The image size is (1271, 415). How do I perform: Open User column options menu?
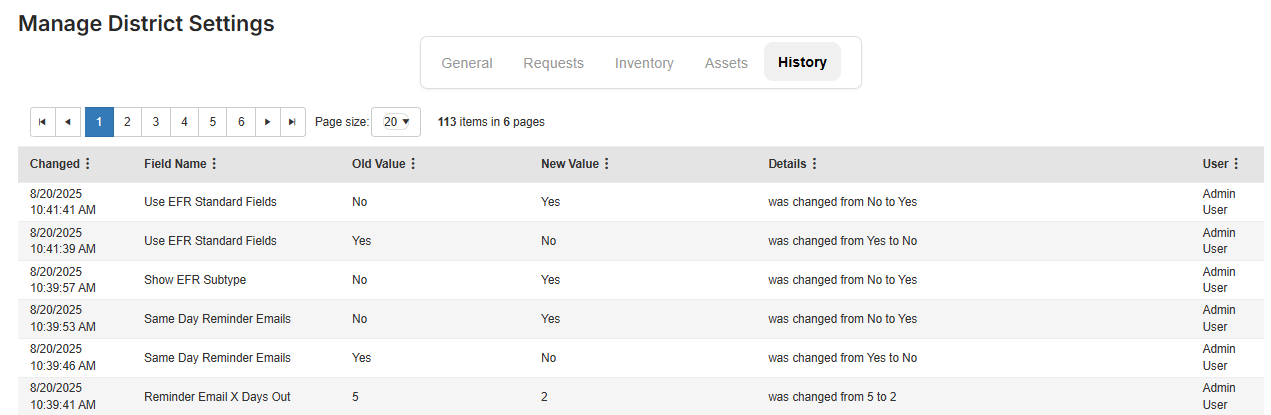[x=1236, y=164]
